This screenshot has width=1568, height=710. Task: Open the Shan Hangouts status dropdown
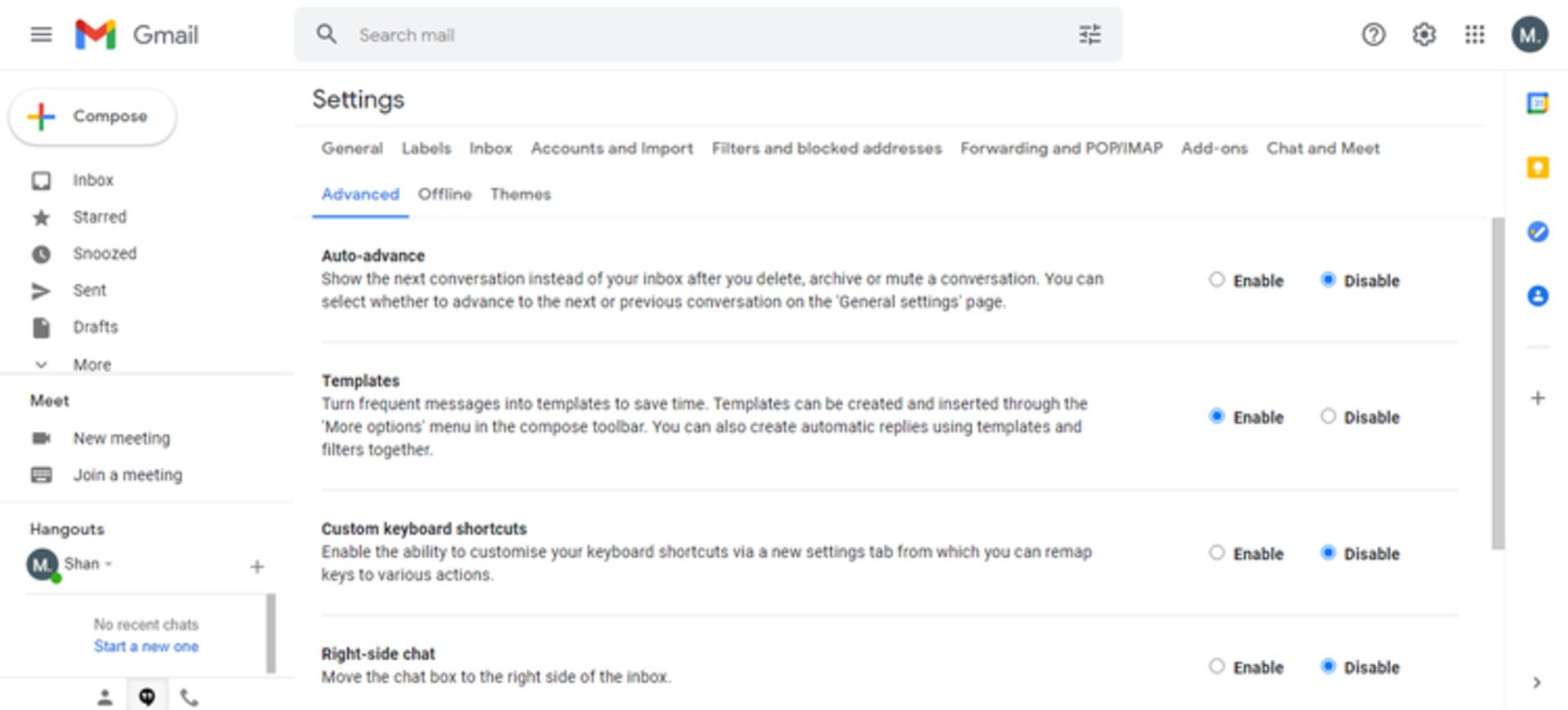point(109,564)
